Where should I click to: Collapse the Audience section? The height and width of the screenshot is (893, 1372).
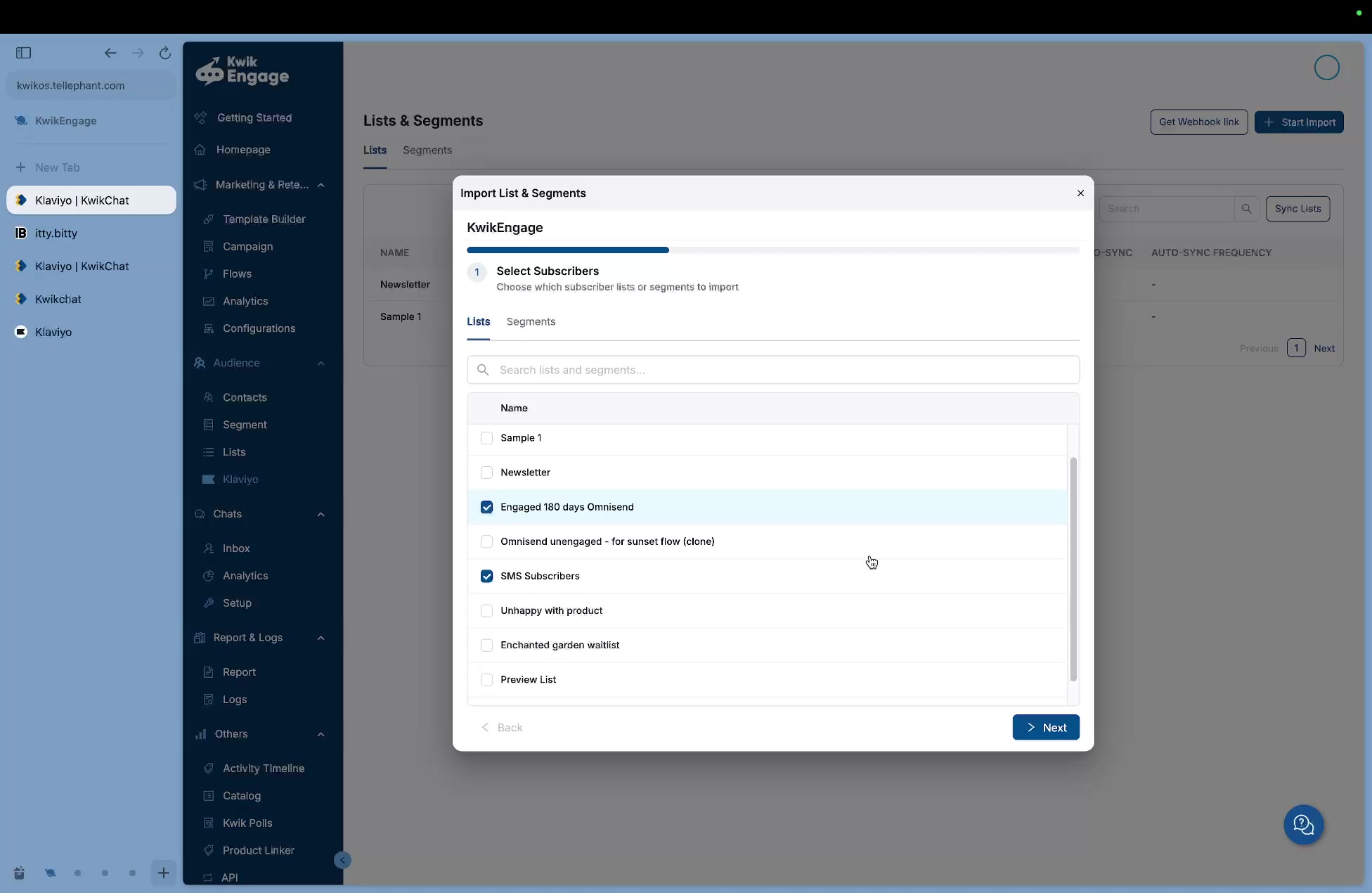click(x=321, y=364)
